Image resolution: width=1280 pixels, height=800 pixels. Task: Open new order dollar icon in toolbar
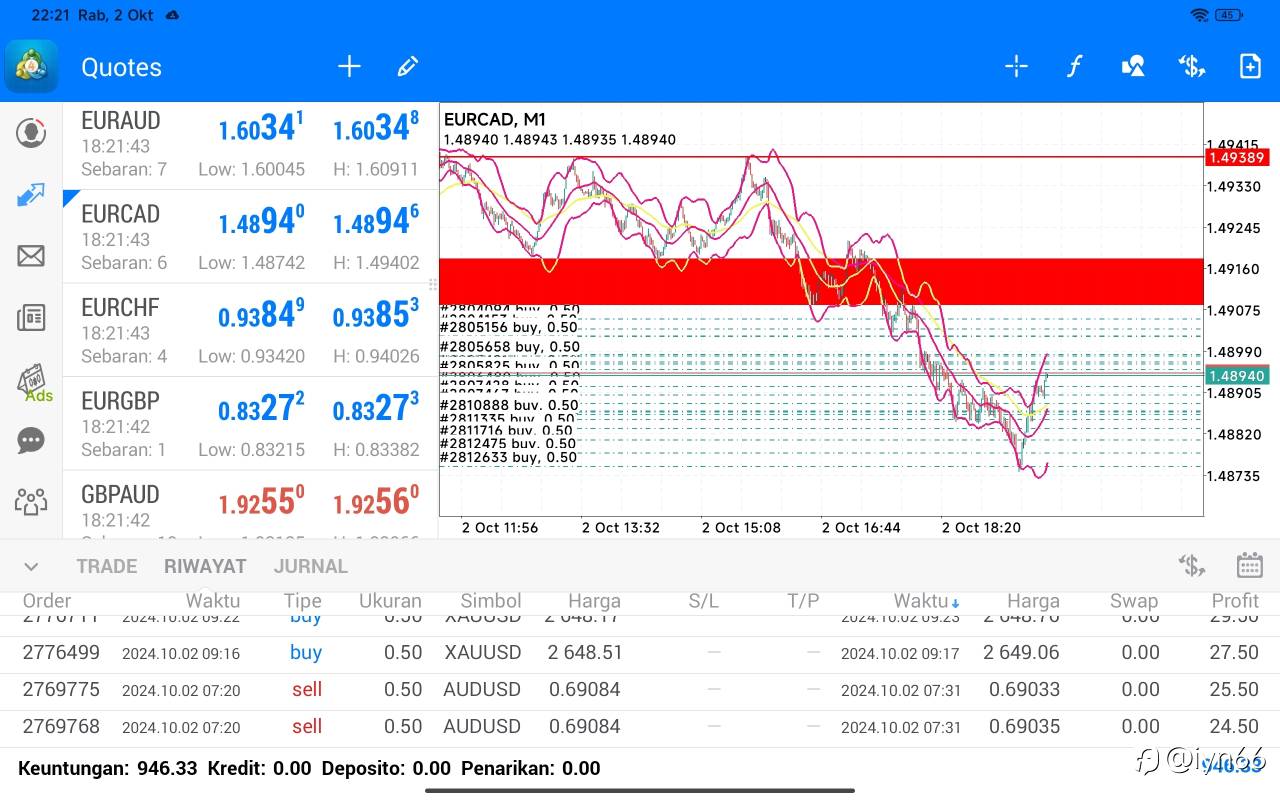click(x=1191, y=67)
